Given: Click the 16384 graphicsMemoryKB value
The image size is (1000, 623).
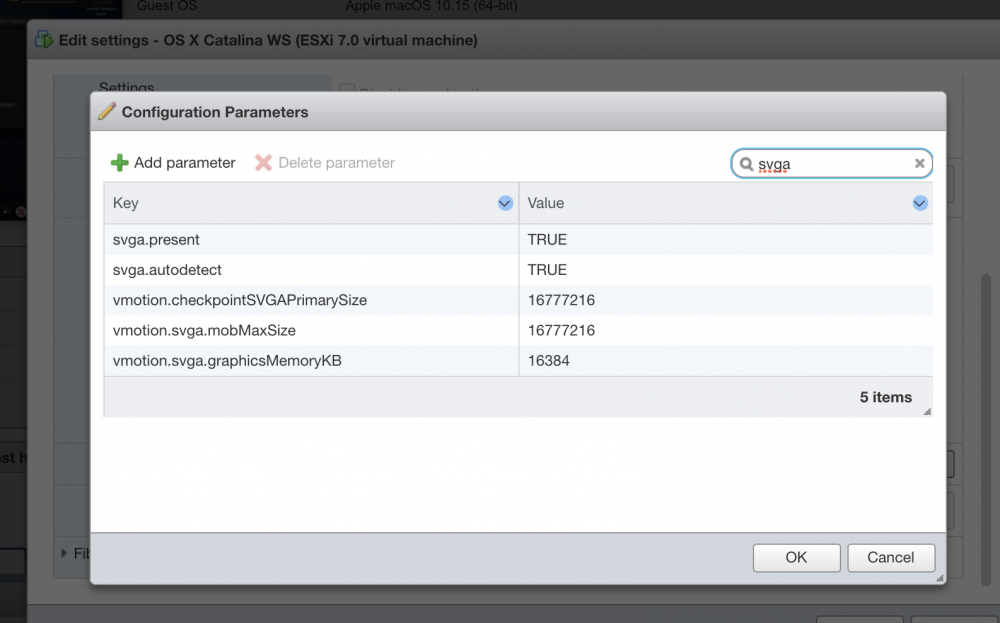Looking at the screenshot, I should click(548, 360).
